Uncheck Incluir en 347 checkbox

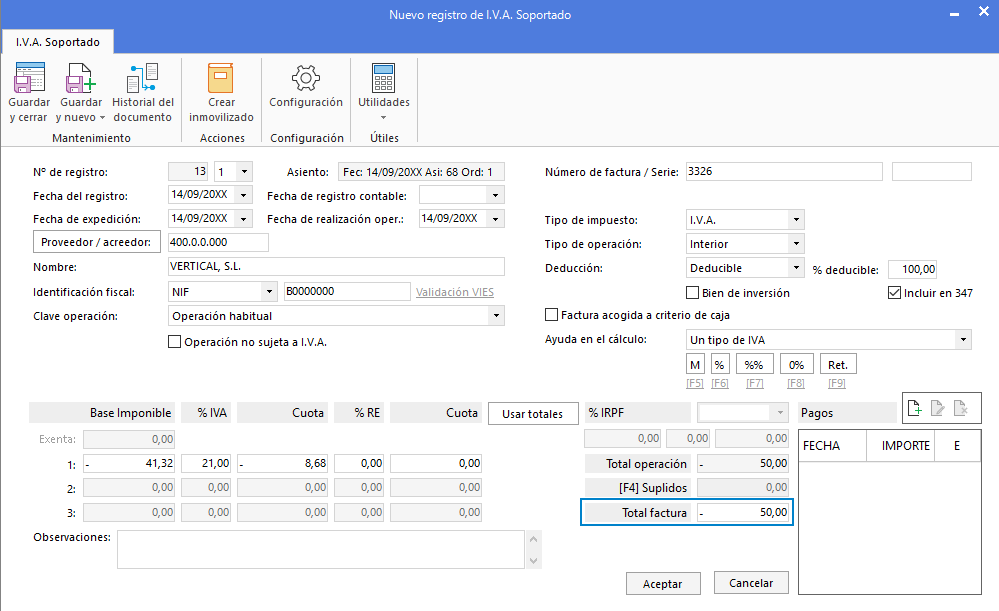(x=894, y=292)
